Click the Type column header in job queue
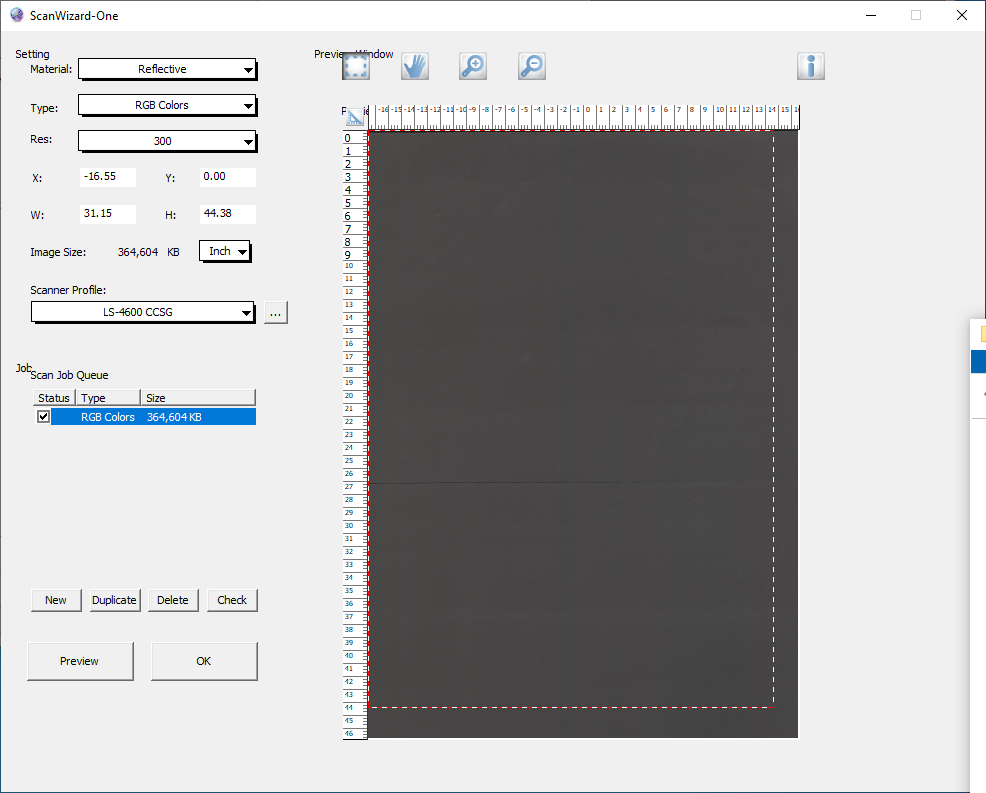The image size is (986, 793). coord(108,398)
